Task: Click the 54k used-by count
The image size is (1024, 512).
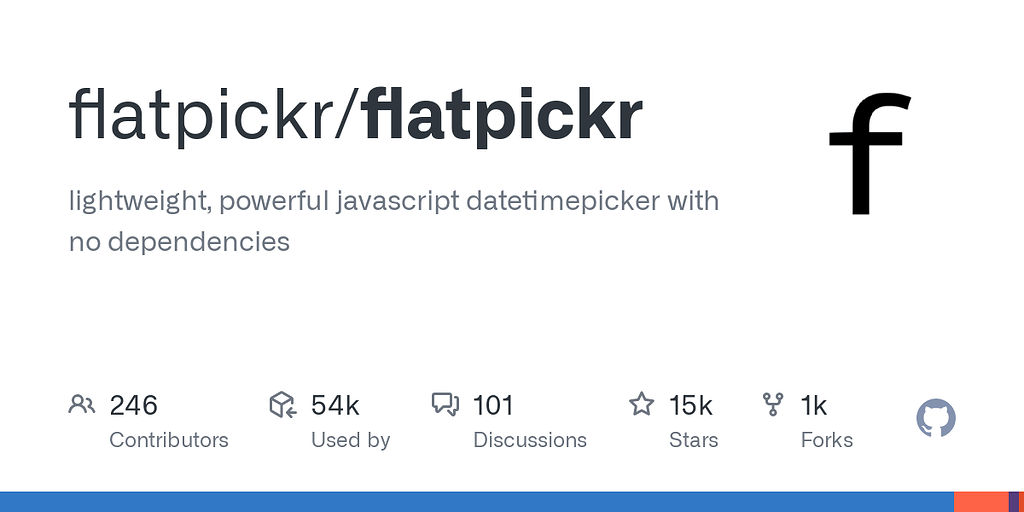Action: coord(335,405)
